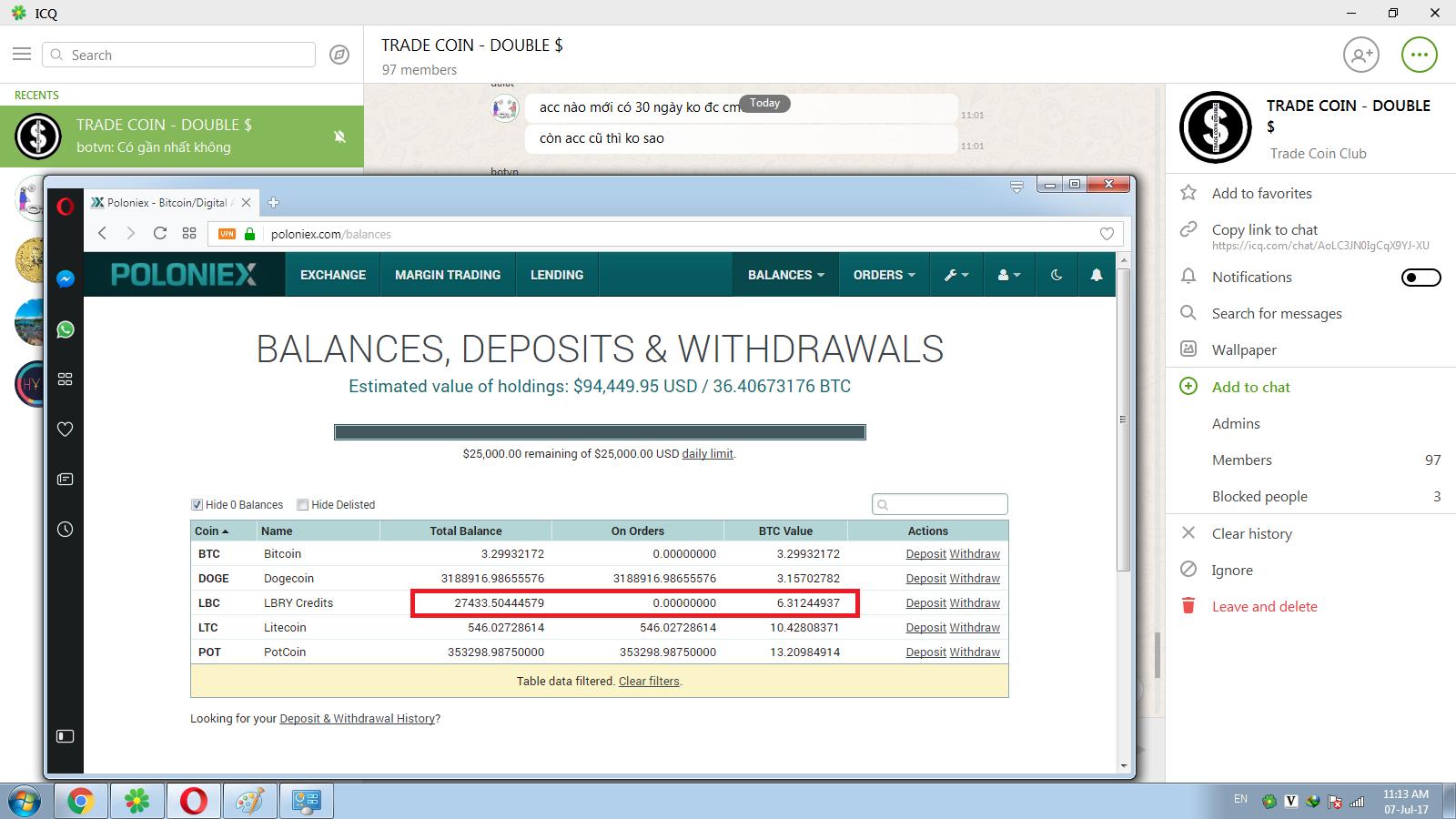Expand the BALANCES dropdown menu
The width and height of the screenshot is (1456, 819).
pos(786,275)
